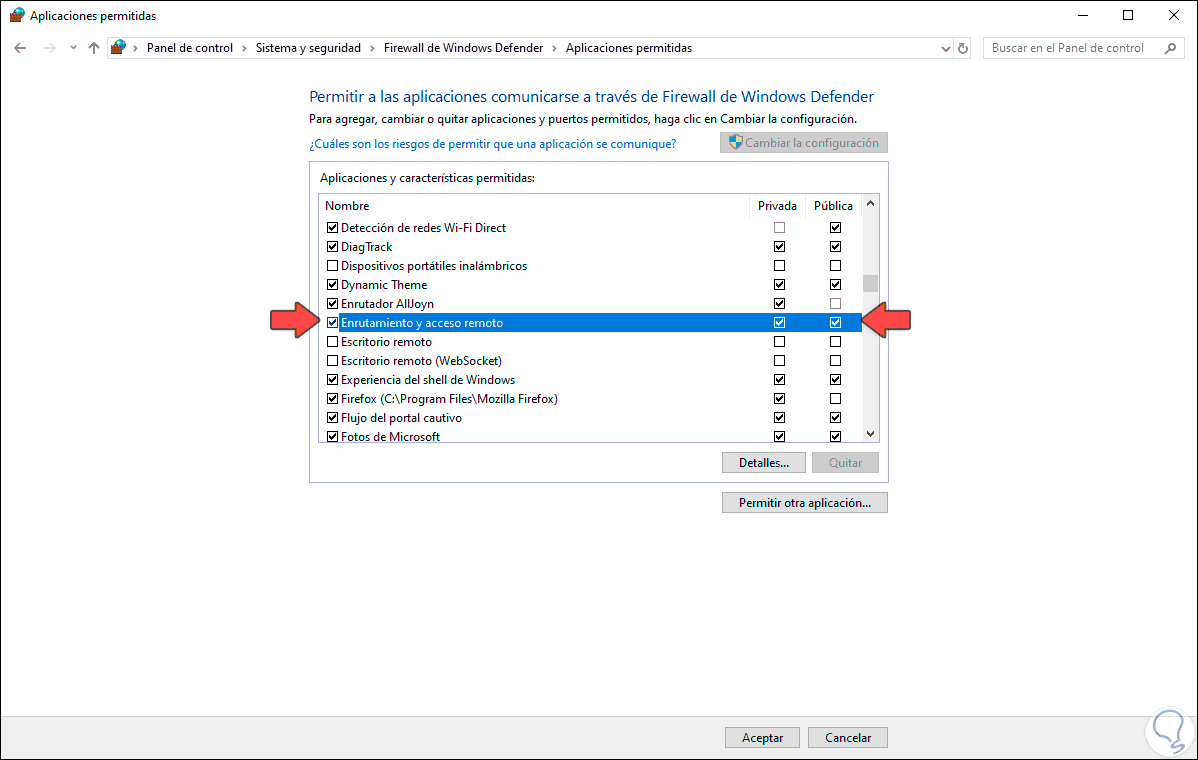
Task: Toggle Dynamic Theme name checkbox
Action: point(332,285)
